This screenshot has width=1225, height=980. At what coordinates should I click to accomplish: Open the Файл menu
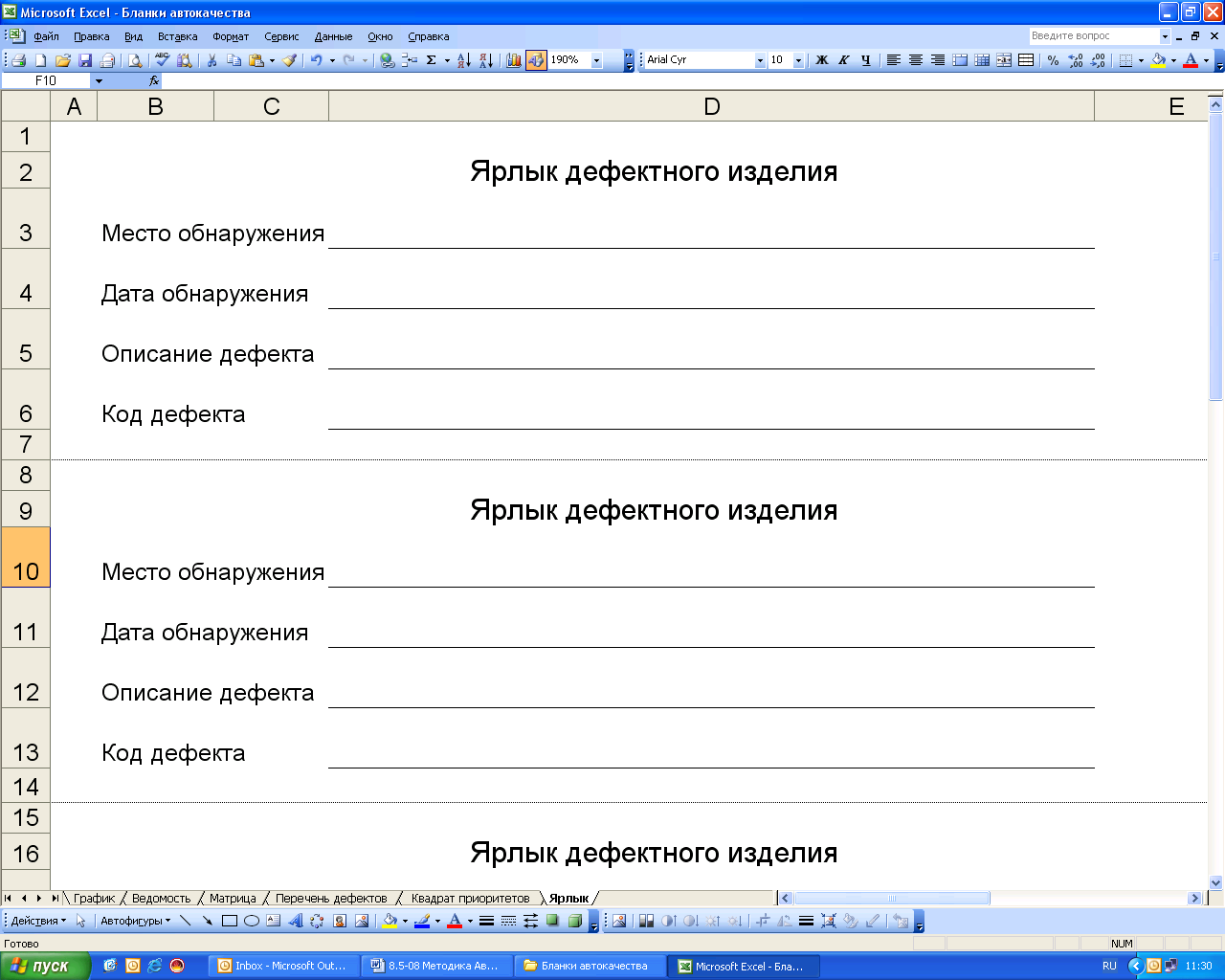point(46,36)
